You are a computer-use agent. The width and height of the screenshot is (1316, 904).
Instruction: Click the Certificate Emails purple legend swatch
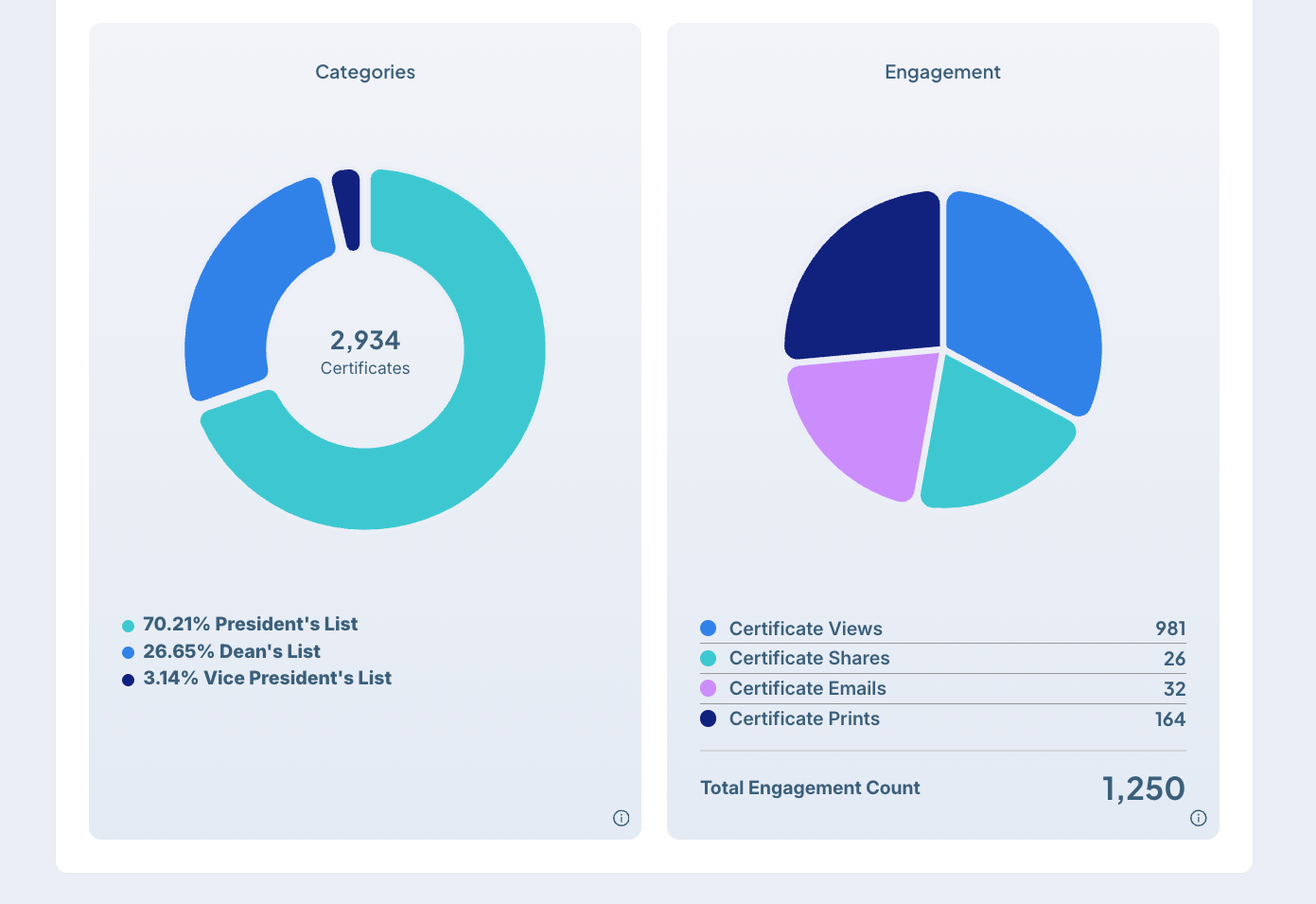[x=708, y=688]
